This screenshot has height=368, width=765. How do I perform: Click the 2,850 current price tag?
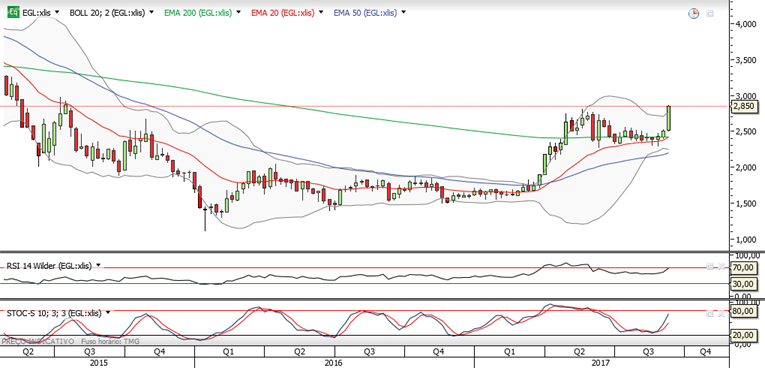(x=744, y=106)
